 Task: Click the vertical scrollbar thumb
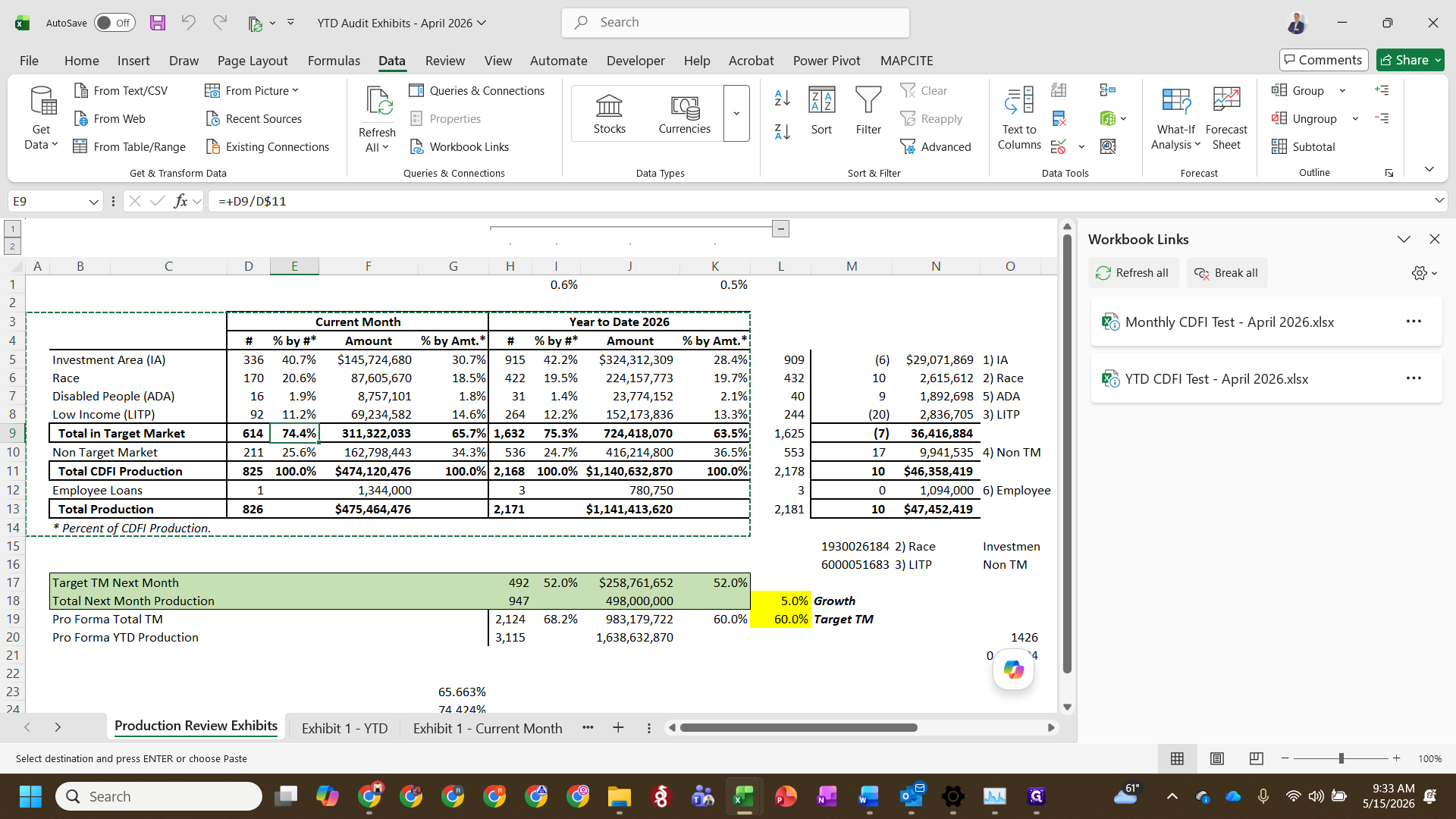click(x=1067, y=453)
